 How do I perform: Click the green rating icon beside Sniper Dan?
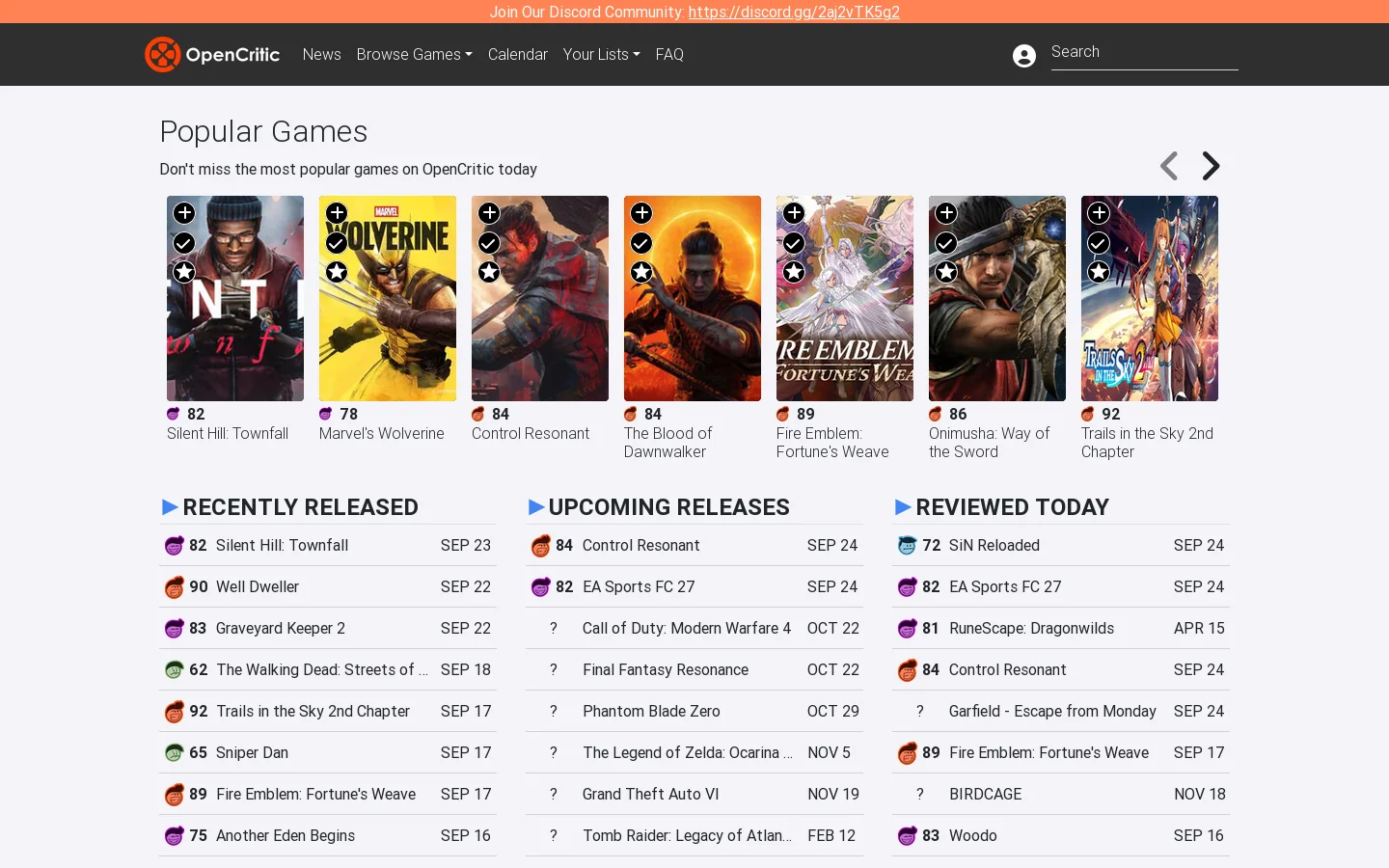pos(175,753)
